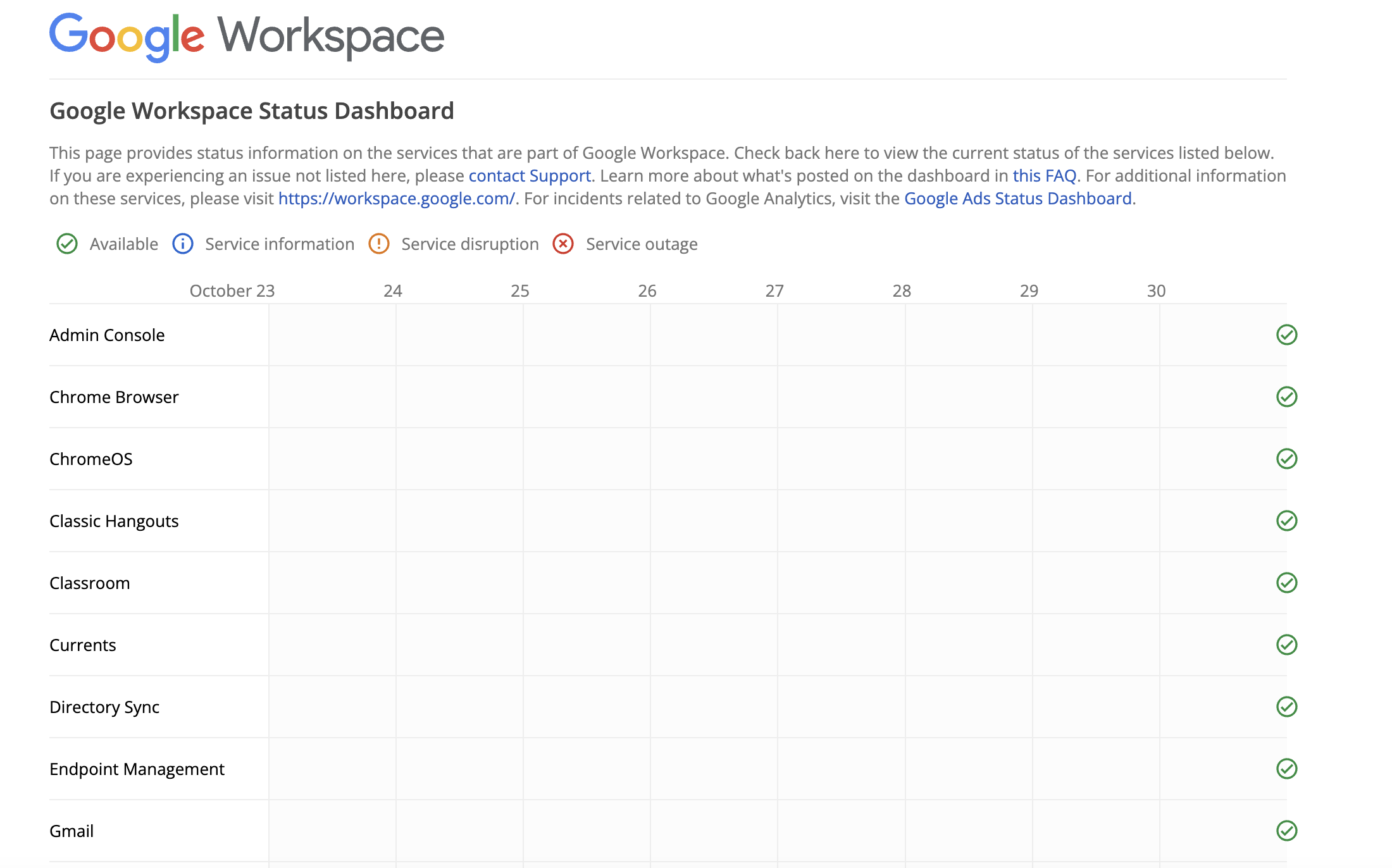
Task: Click the ChromeOS status checkmark icon
Action: click(x=1286, y=459)
